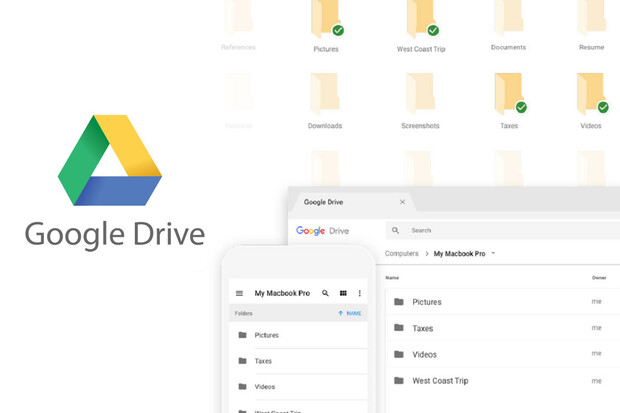Tap the mobile search magnifier icon
Screen dimensions: 620x413
point(325,294)
